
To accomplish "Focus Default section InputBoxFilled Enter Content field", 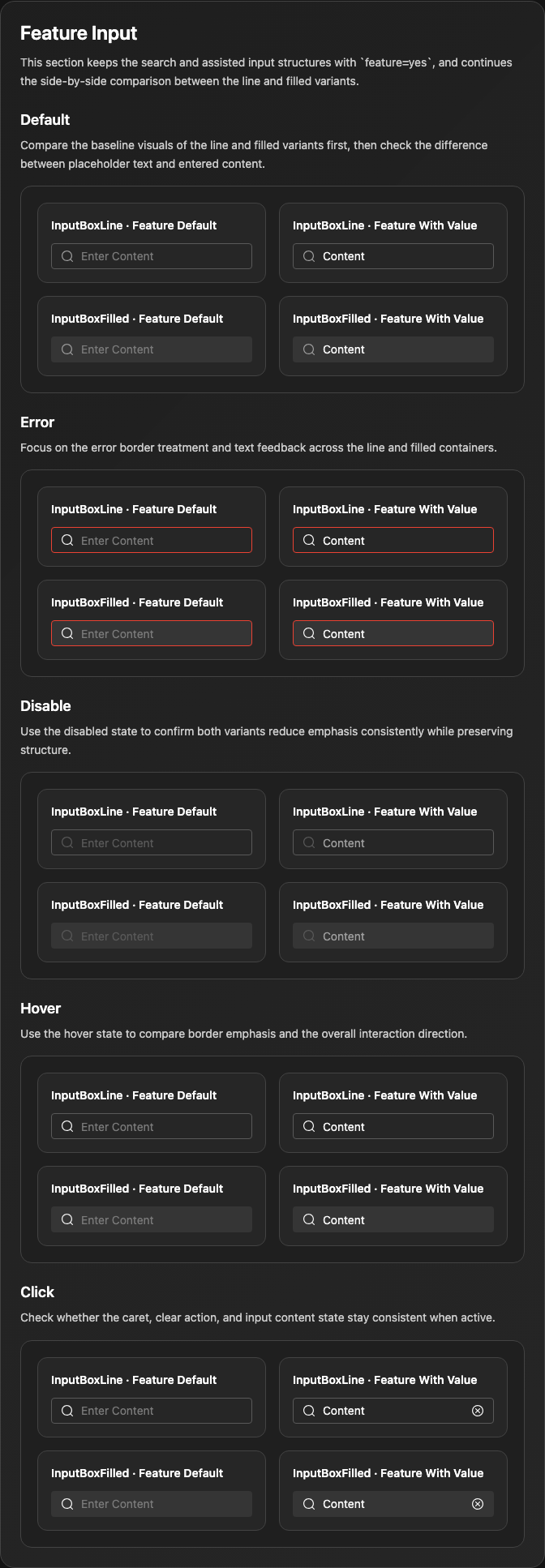I will click(152, 349).
